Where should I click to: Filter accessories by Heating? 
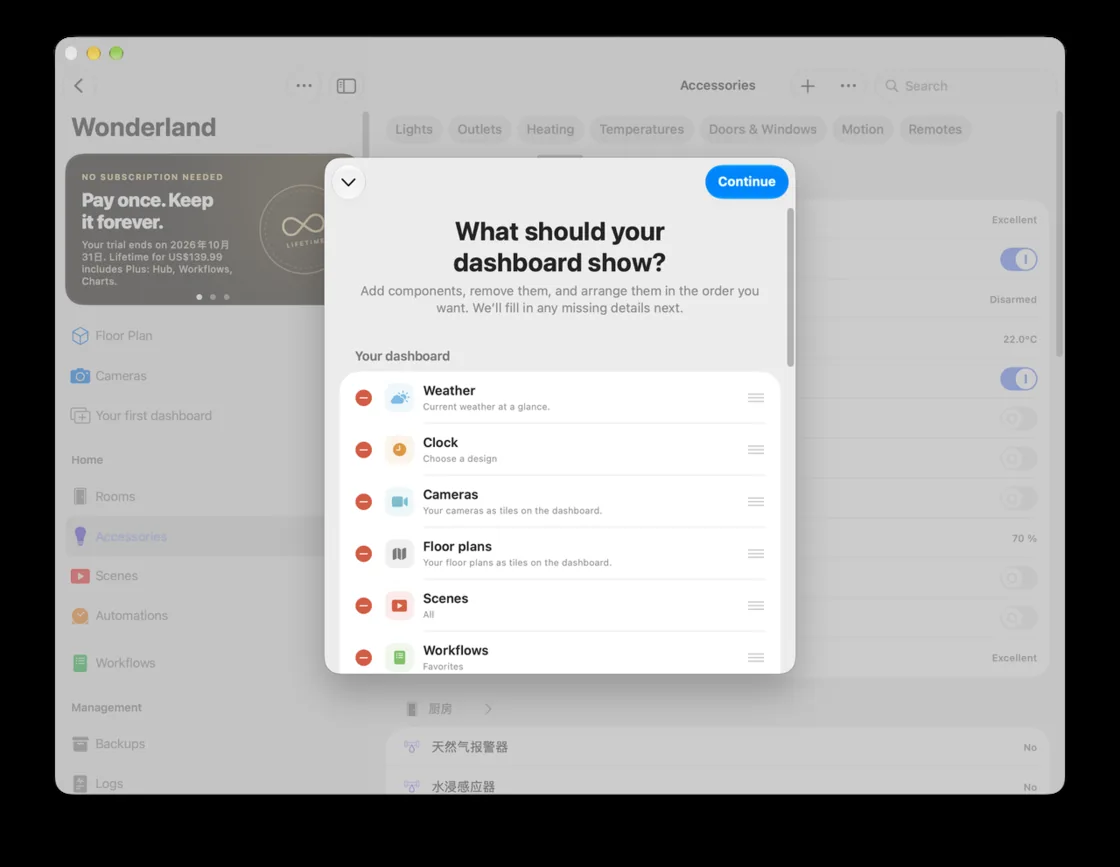pyautogui.click(x=550, y=129)
